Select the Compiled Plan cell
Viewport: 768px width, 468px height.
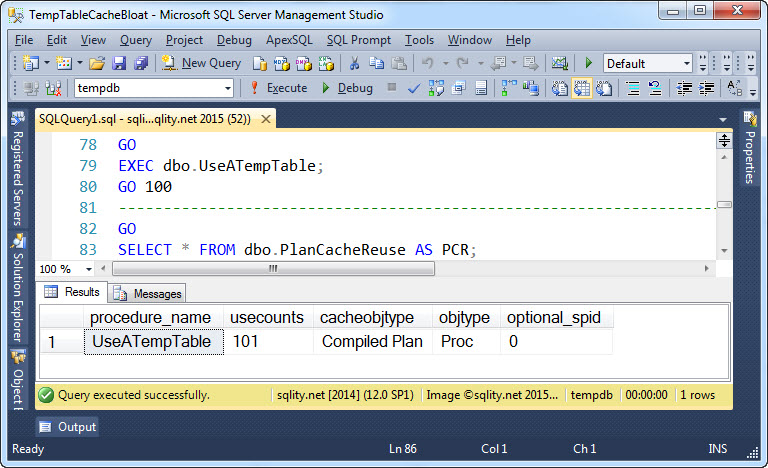point(372,342)
